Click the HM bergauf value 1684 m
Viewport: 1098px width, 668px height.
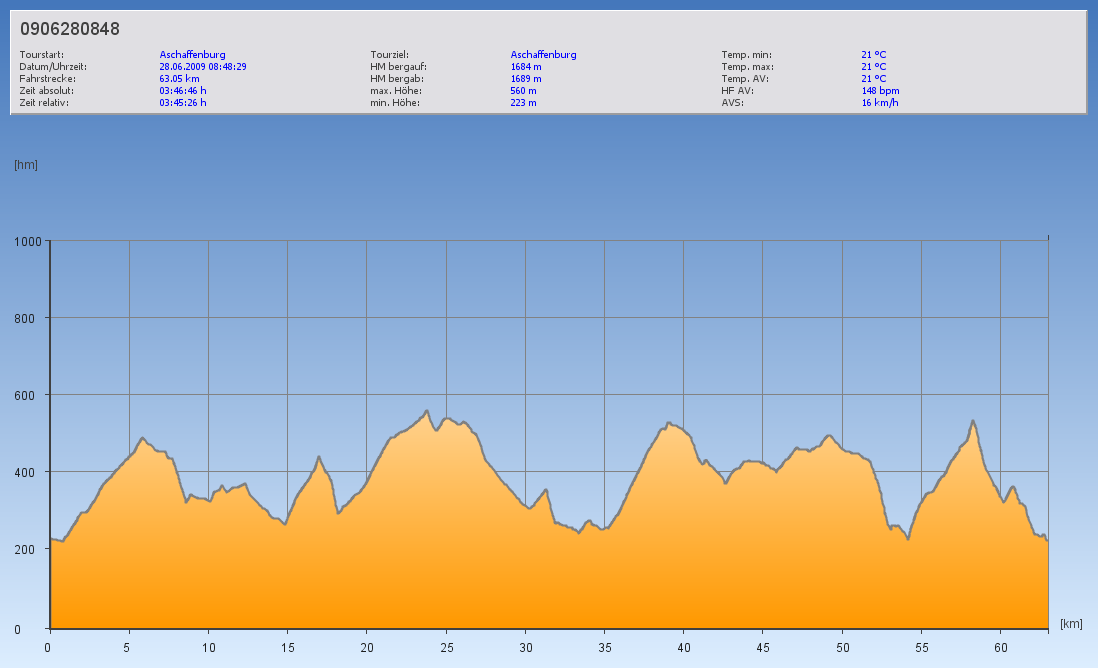point(526,67)
